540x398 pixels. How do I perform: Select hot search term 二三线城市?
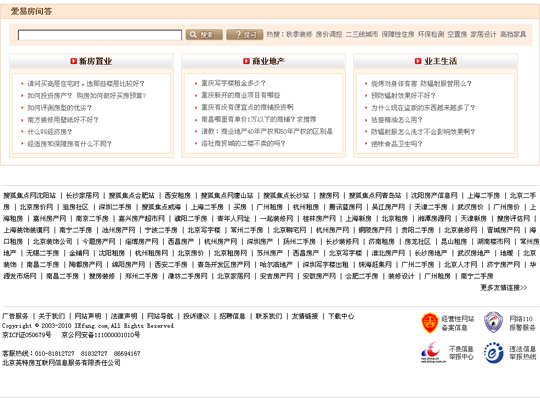pos(362,34)
